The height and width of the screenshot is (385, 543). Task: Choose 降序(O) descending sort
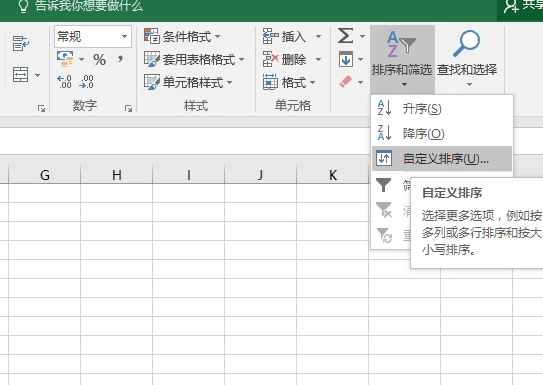pyautogui.click(x=442, y=134)
